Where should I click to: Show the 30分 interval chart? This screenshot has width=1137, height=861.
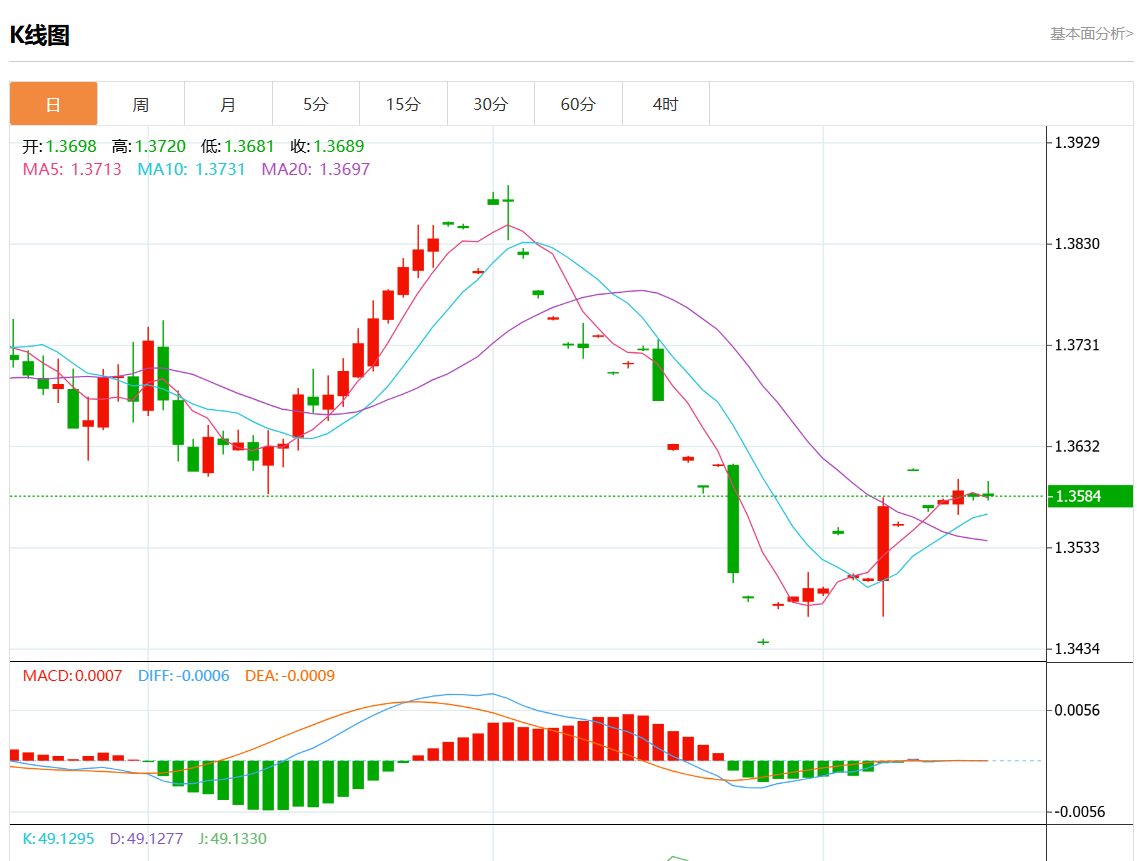point(491,104)
